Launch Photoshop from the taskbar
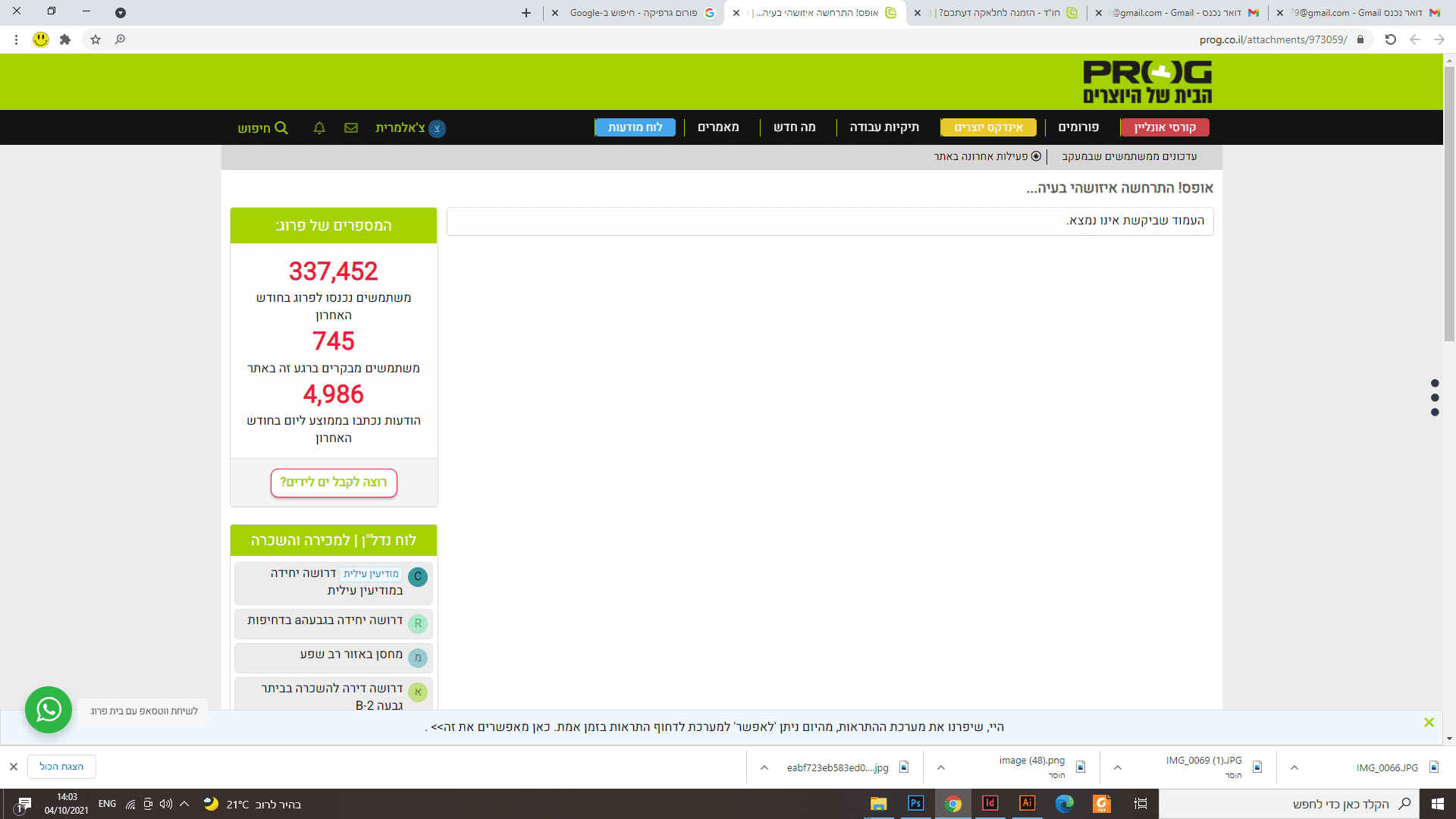Screen dimensions: 1456x819 click(x=915, y=804)
